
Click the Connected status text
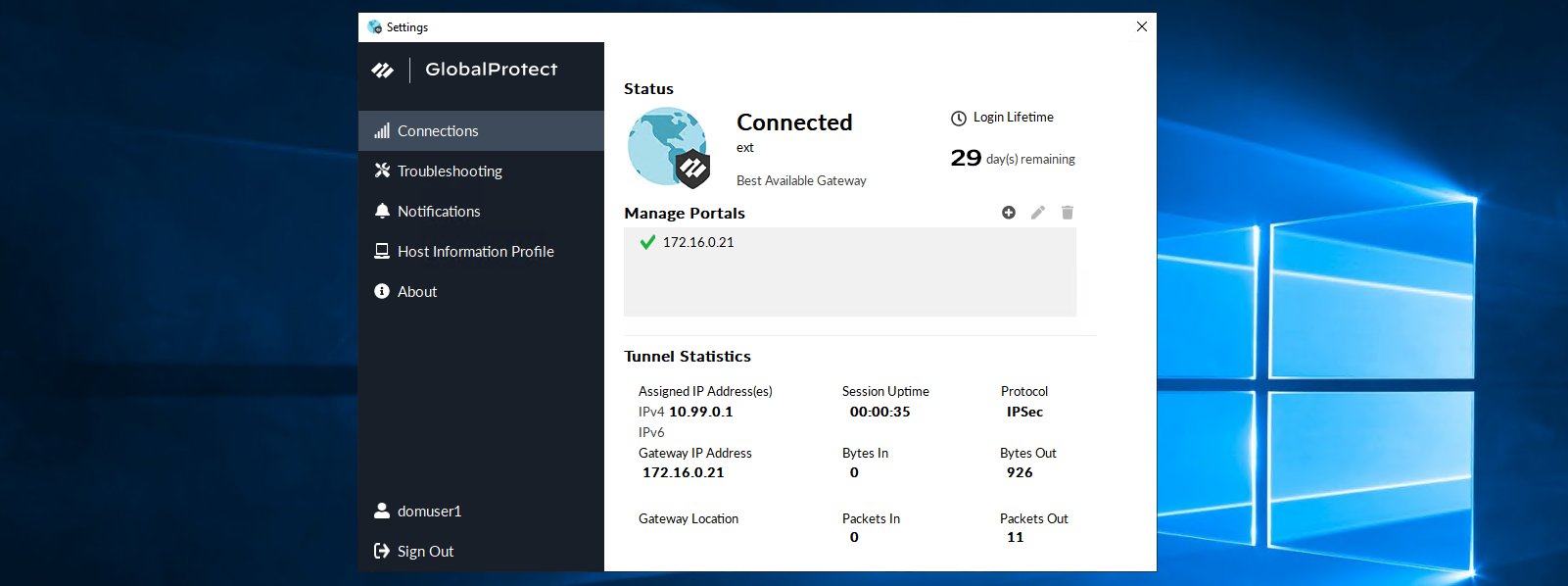coord(794,122)
